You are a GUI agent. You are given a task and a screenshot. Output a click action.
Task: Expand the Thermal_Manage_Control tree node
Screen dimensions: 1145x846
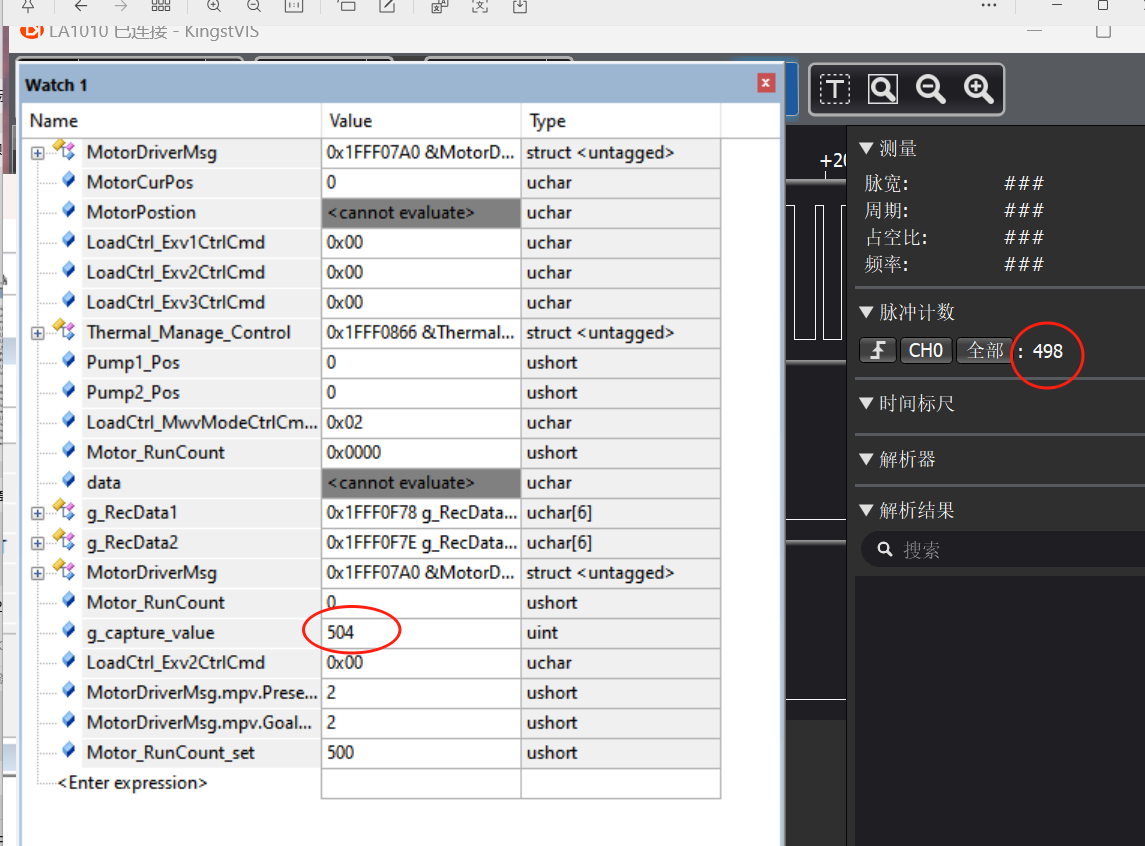pyautogui.click(x=37, y=333)
